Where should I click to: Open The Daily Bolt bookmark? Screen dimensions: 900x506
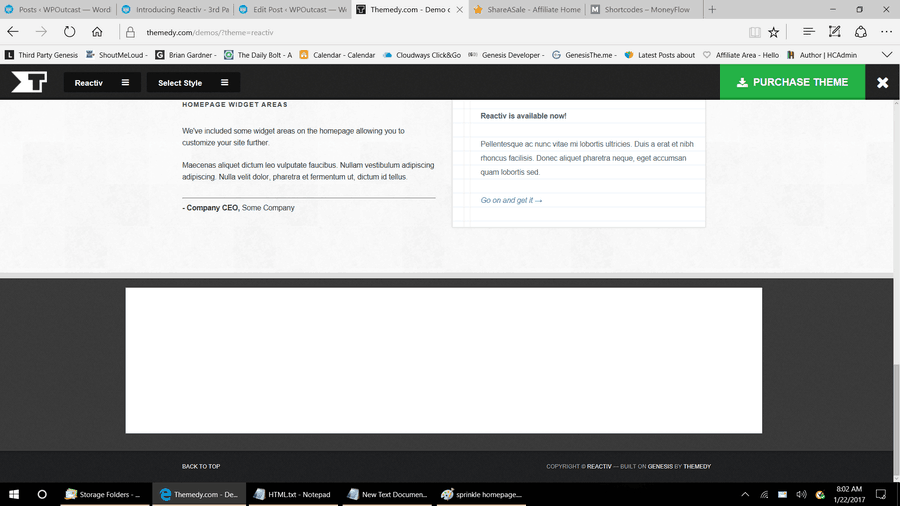(258, 55)
